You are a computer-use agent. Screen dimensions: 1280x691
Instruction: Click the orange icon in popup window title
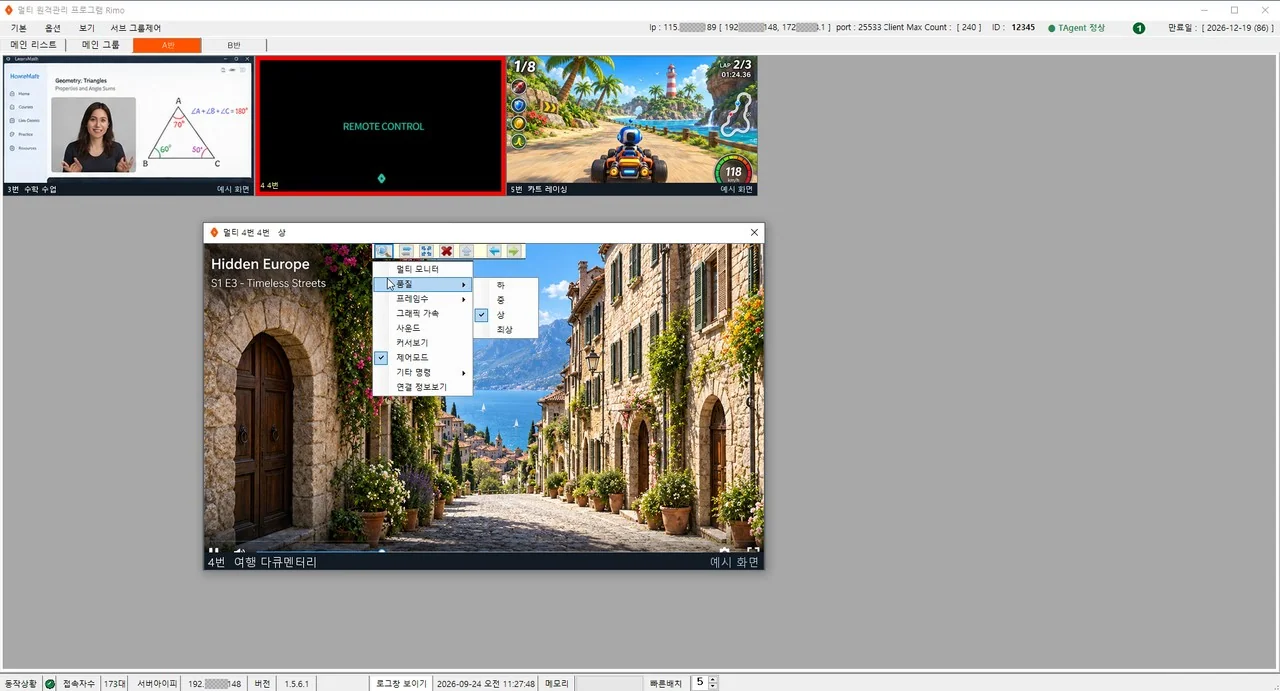click(213, 232)
